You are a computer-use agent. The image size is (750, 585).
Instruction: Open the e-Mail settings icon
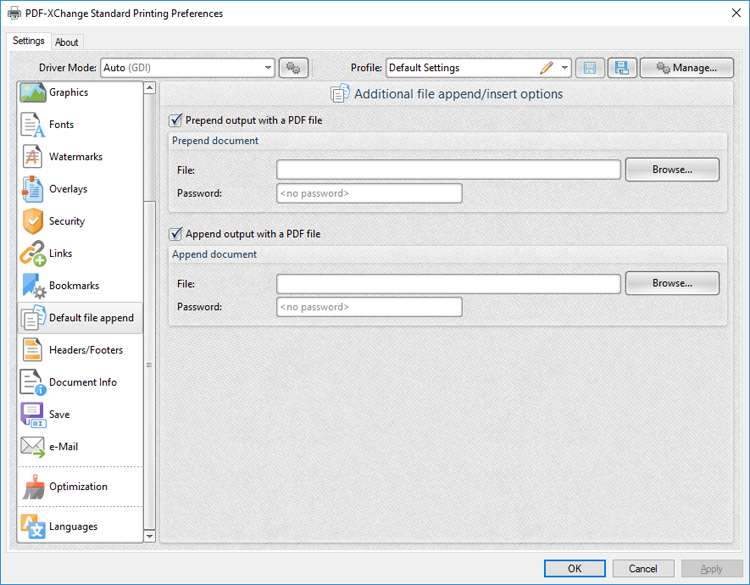(33, 447)
